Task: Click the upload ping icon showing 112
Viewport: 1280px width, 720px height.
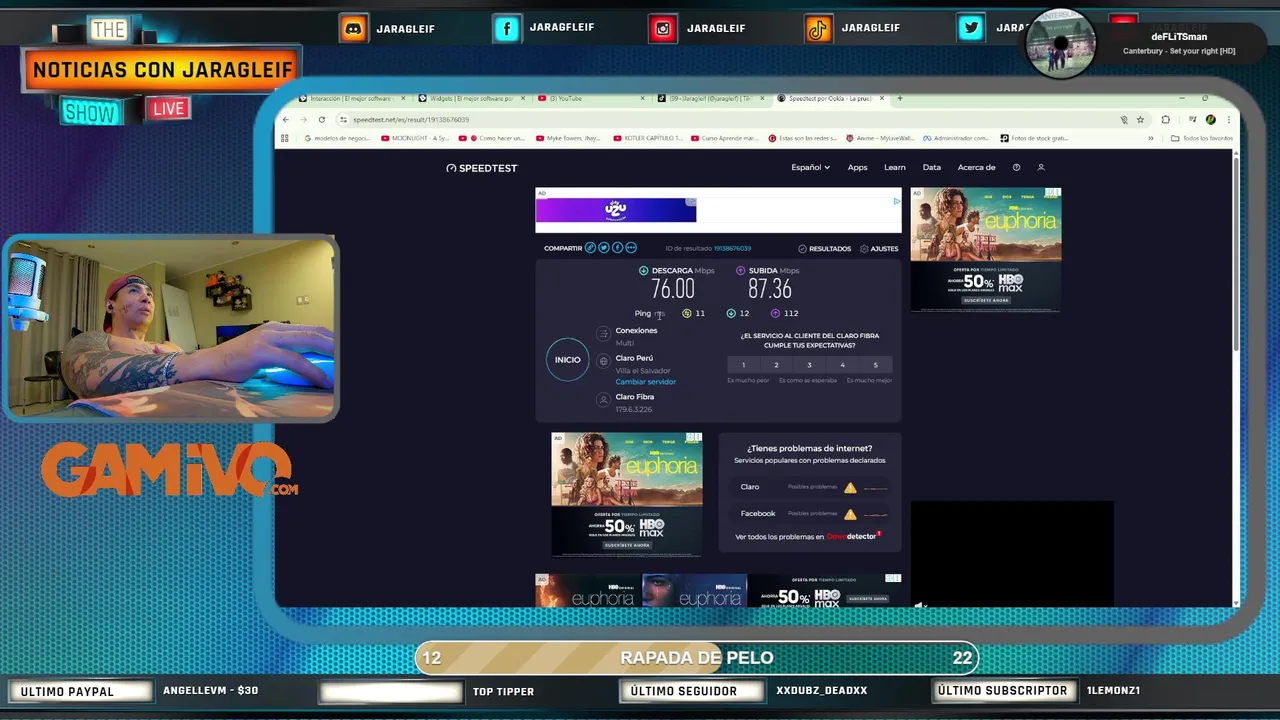Action: (775, 313)
